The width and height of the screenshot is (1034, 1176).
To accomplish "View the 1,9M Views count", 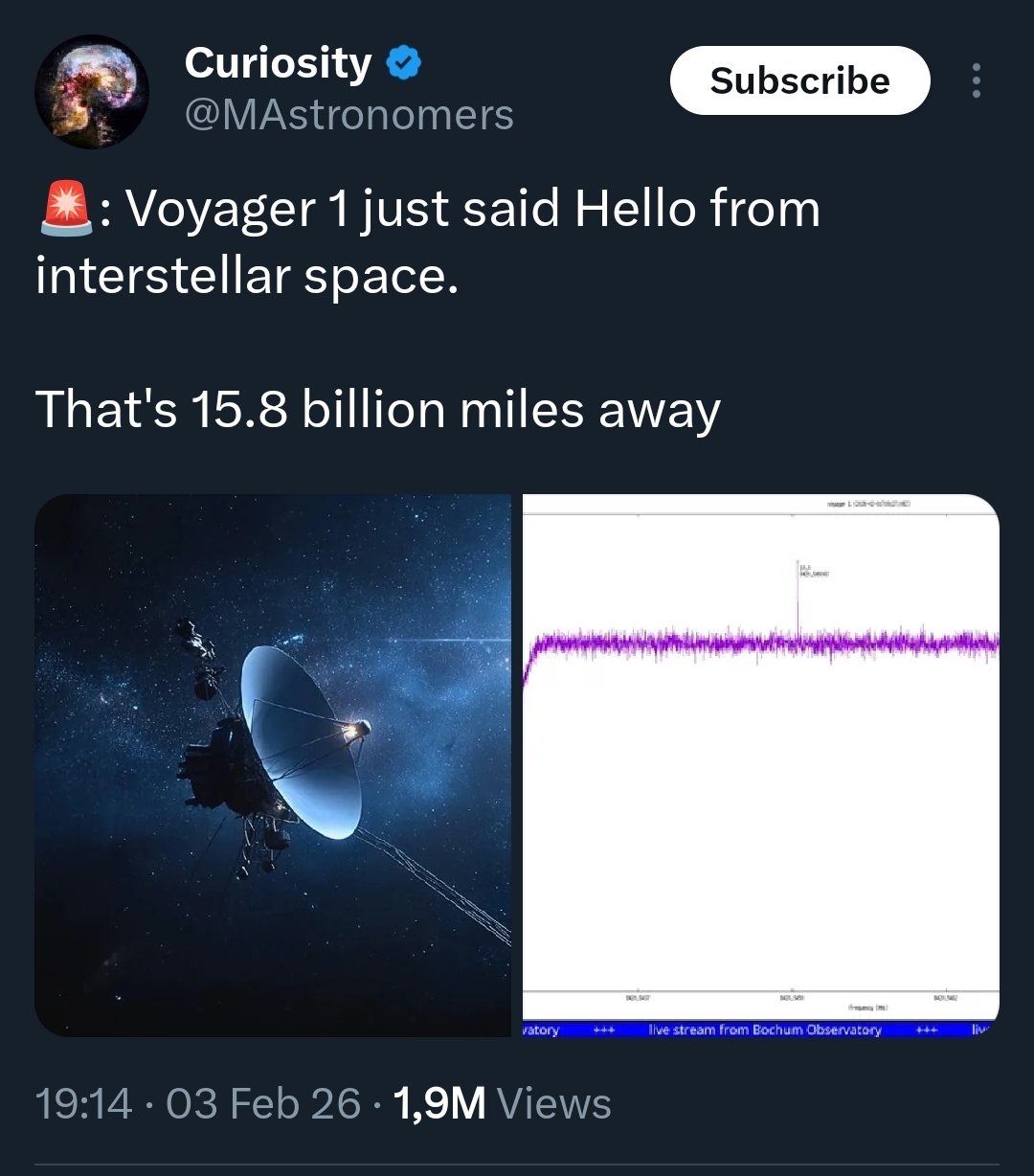I will click(502, 1103).
